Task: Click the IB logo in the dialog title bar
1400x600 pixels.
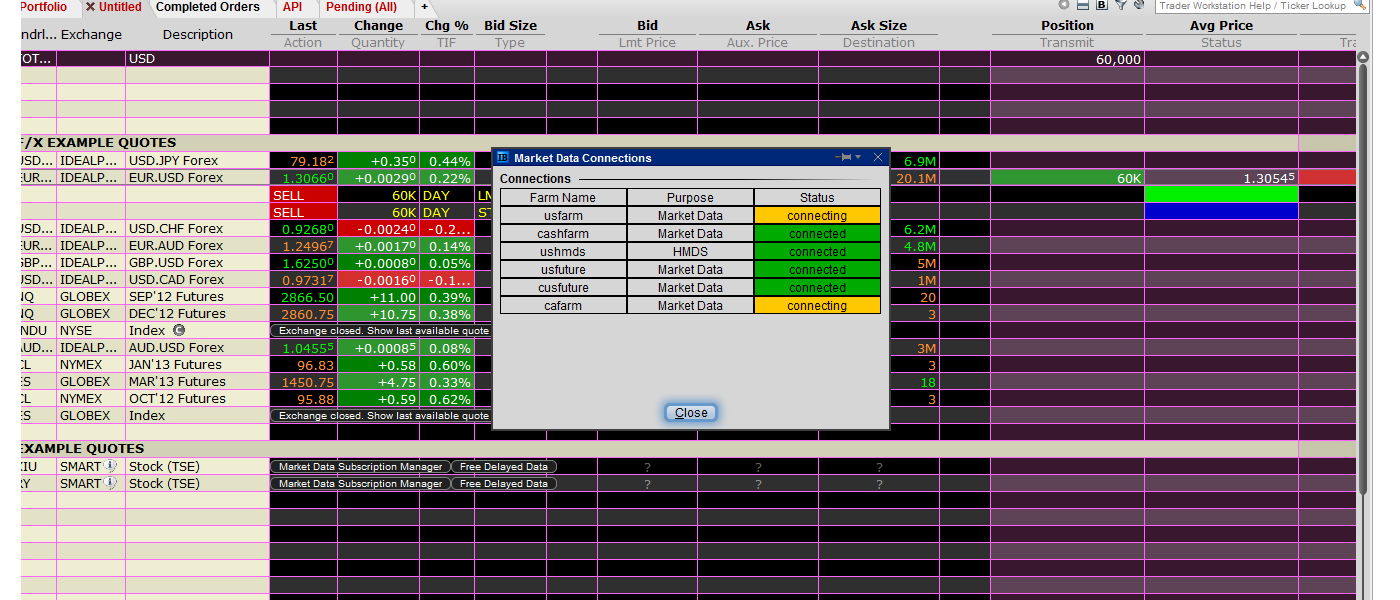Action: (x=503, y=158)
